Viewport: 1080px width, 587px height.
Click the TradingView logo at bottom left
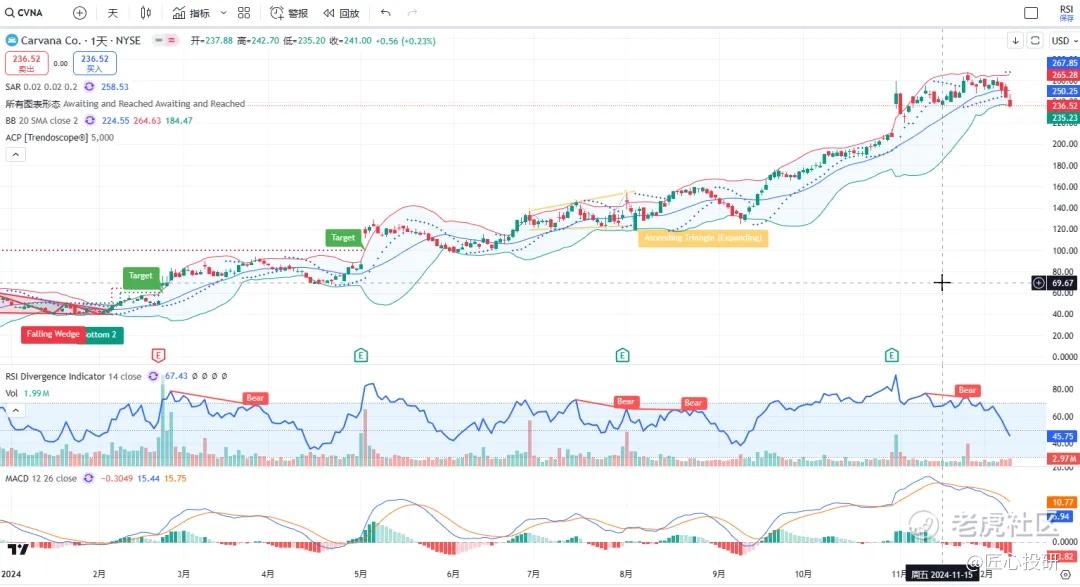tap(18, 549)
